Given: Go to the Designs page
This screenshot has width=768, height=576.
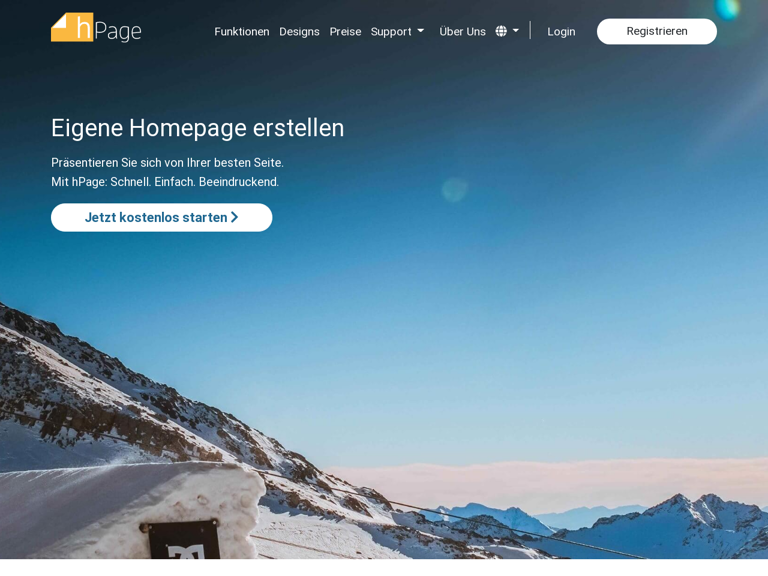Looking at the screenshot, I should tap(299, 32).
